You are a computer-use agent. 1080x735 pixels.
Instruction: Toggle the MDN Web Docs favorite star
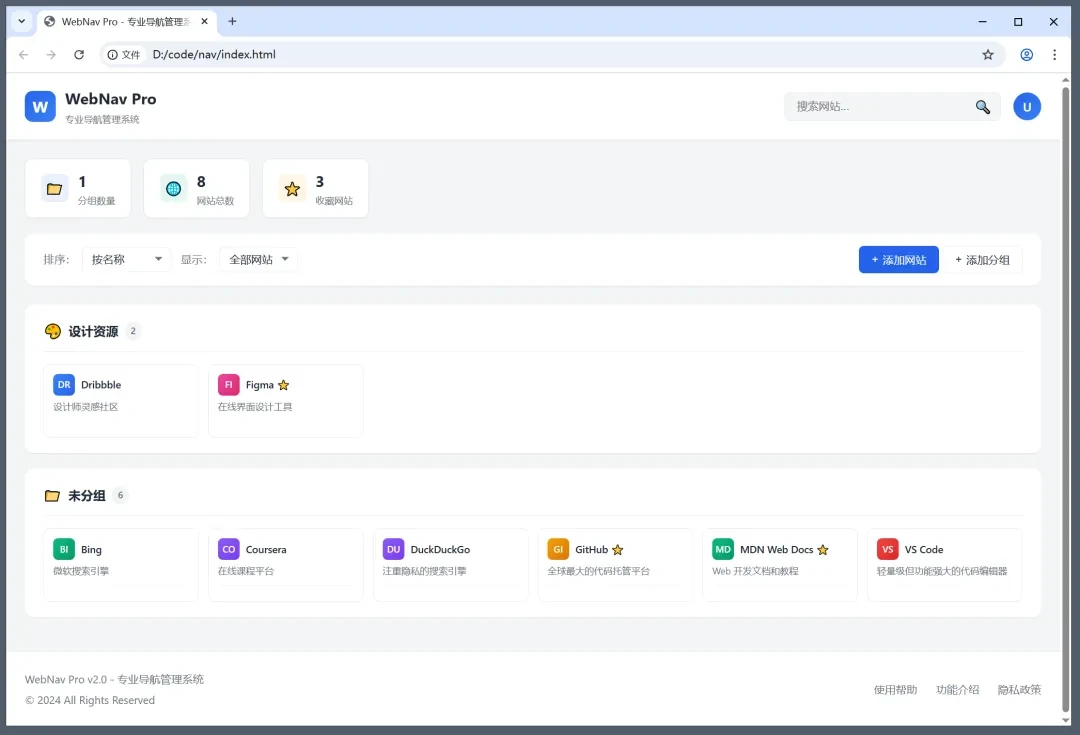coord(822,550)
